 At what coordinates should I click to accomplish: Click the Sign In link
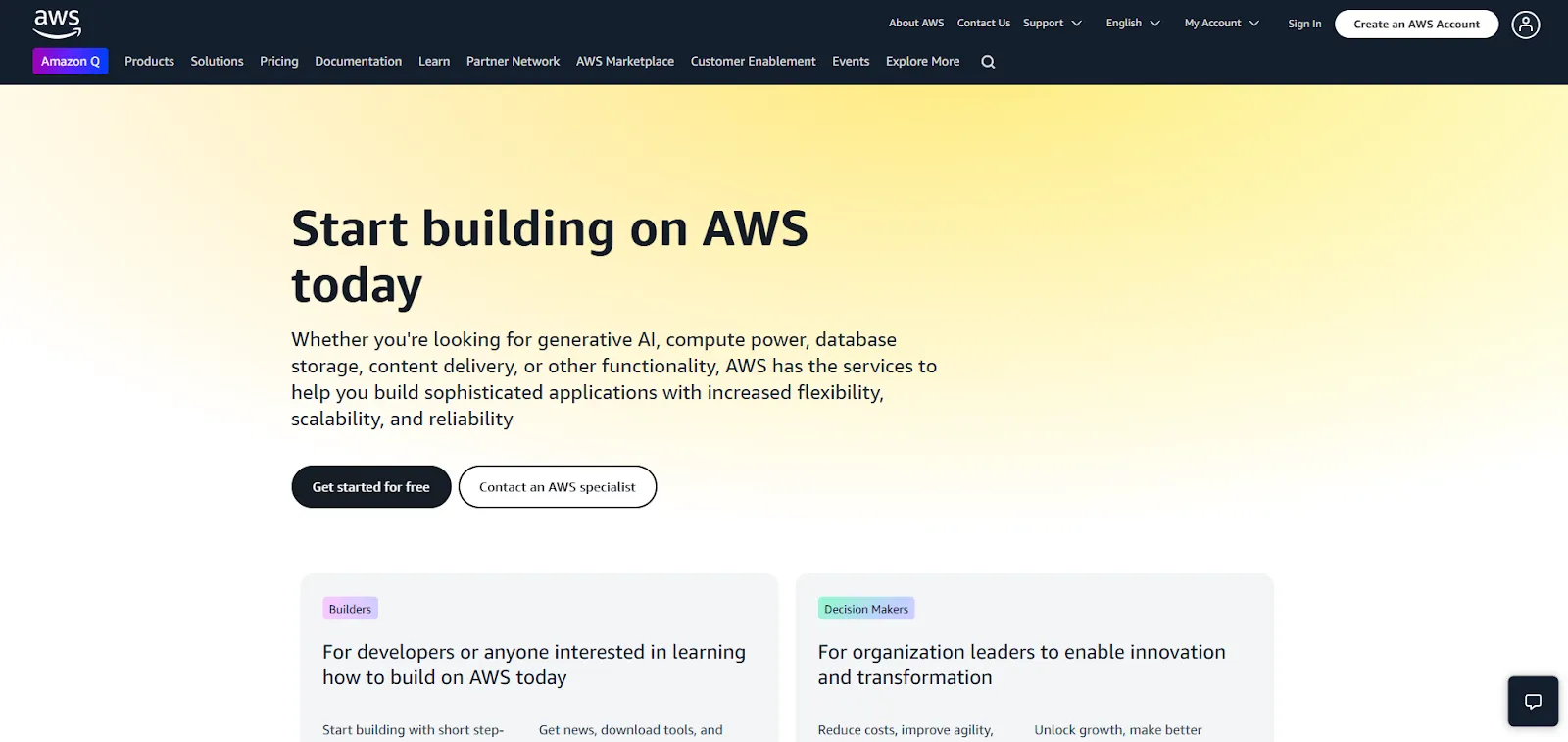click(1304, 24)
